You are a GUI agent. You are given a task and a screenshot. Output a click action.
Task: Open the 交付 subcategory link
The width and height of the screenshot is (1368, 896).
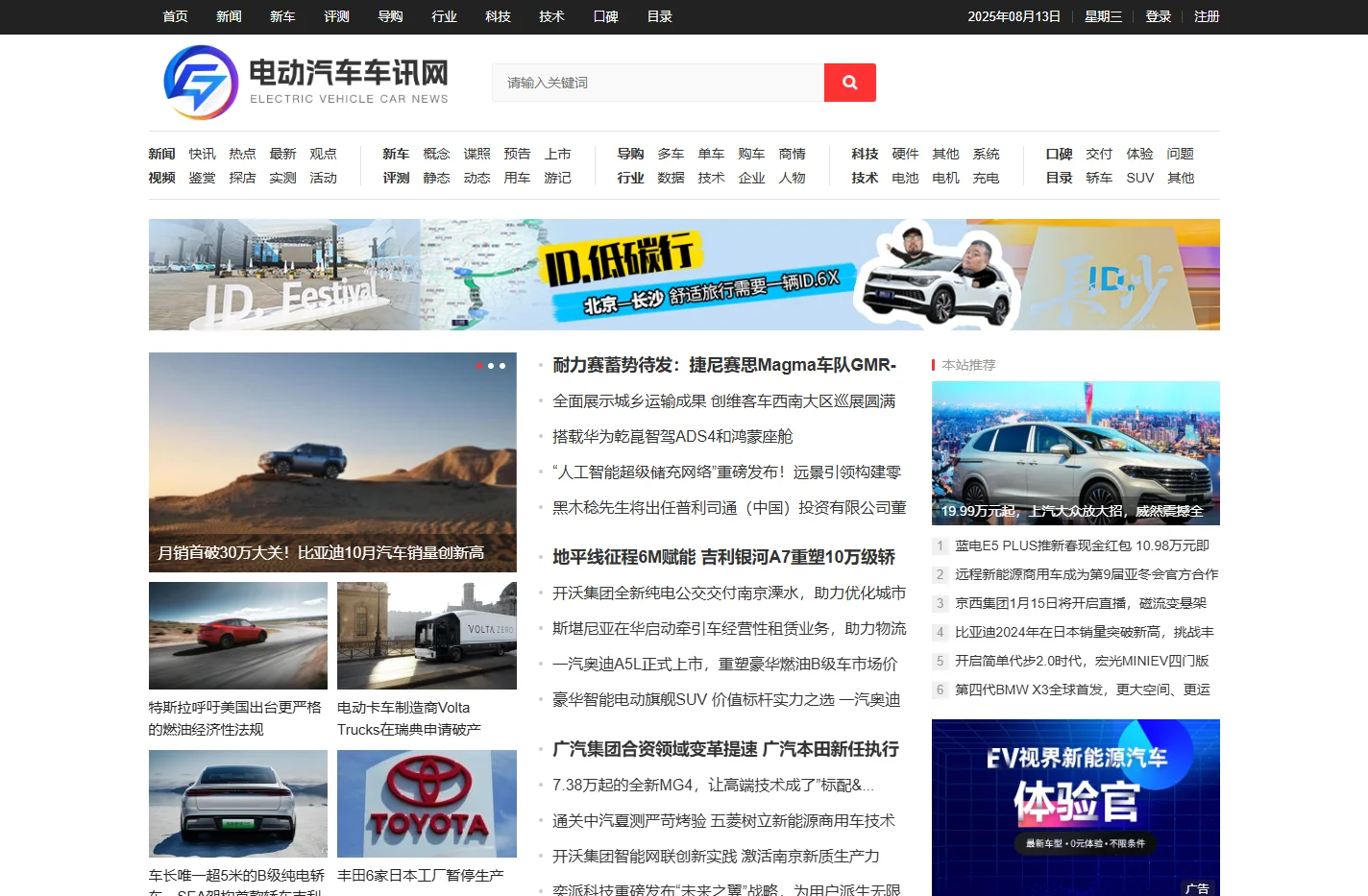1099,154
